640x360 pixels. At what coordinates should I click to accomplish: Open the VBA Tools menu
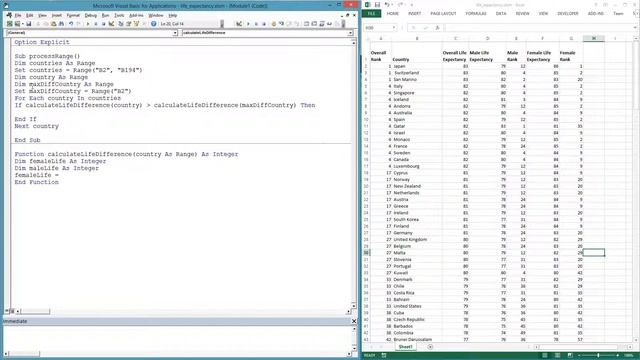click(x=119, y=16)
